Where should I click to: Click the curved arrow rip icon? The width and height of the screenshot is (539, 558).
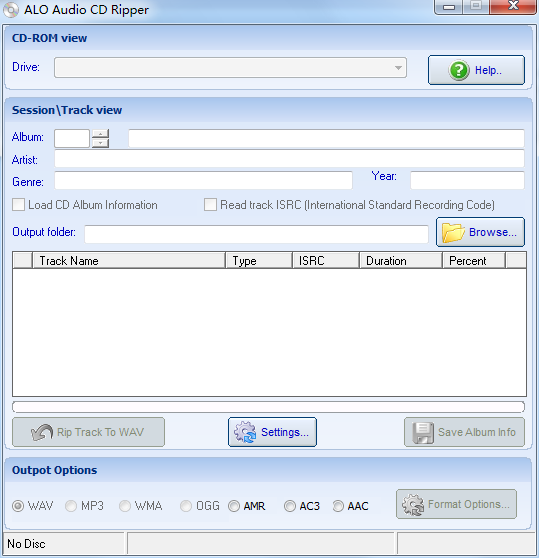42,432
